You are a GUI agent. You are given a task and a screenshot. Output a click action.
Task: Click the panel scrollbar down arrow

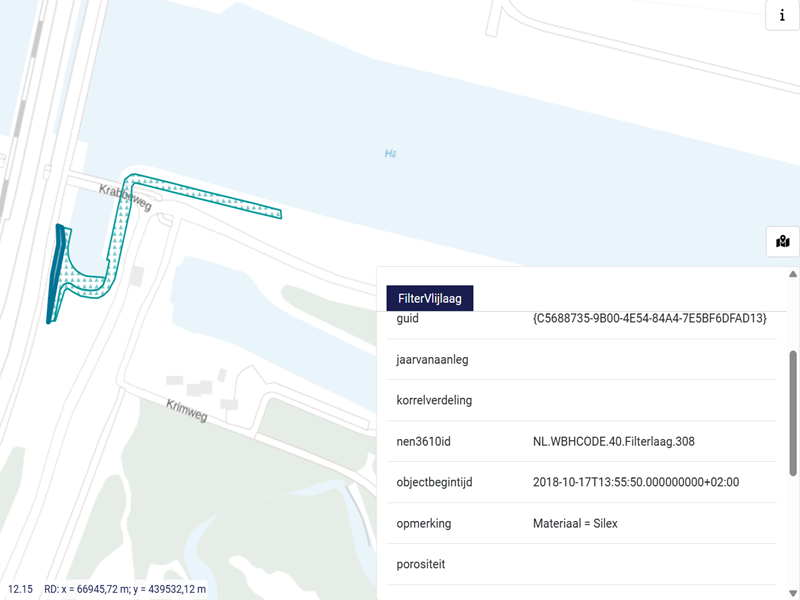tap(793, 592)
